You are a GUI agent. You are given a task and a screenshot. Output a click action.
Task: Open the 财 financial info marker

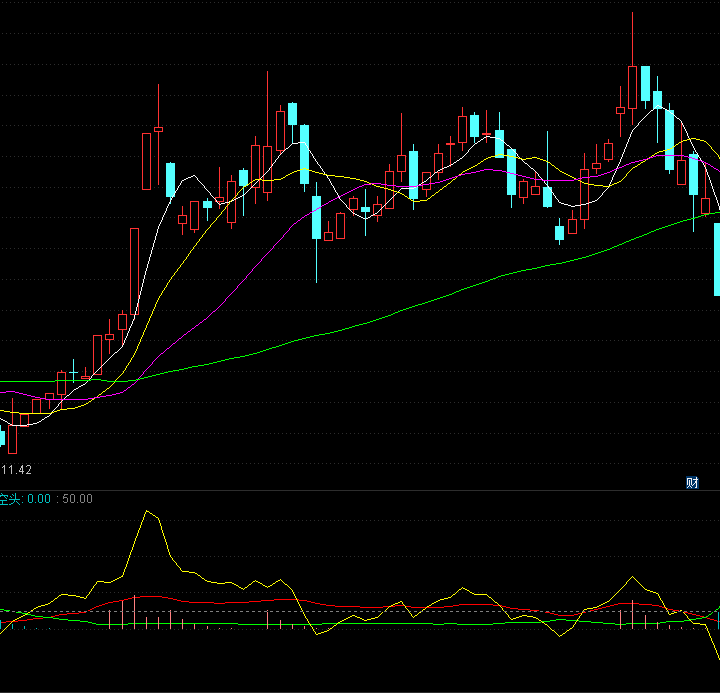click(692, 483)
